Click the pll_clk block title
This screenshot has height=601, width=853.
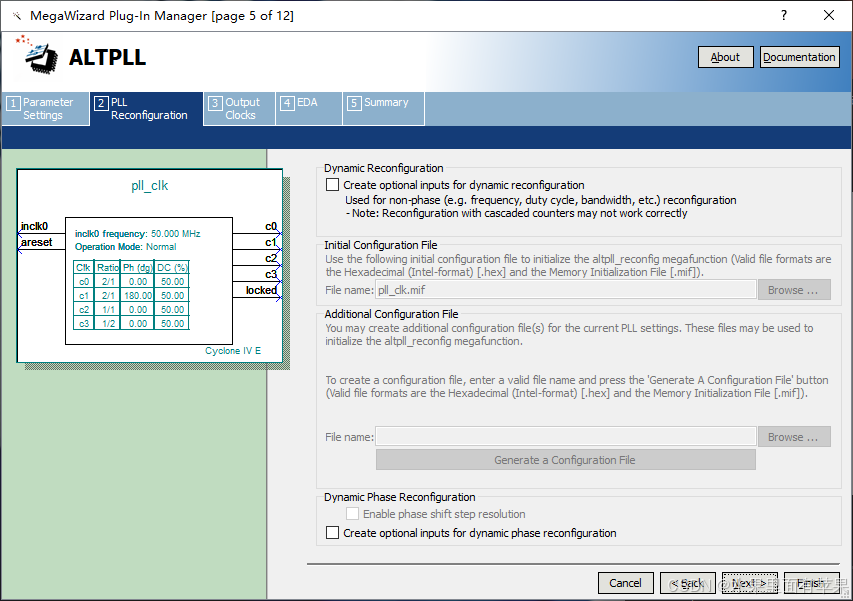pyautogui.click(x=150, y=185)
